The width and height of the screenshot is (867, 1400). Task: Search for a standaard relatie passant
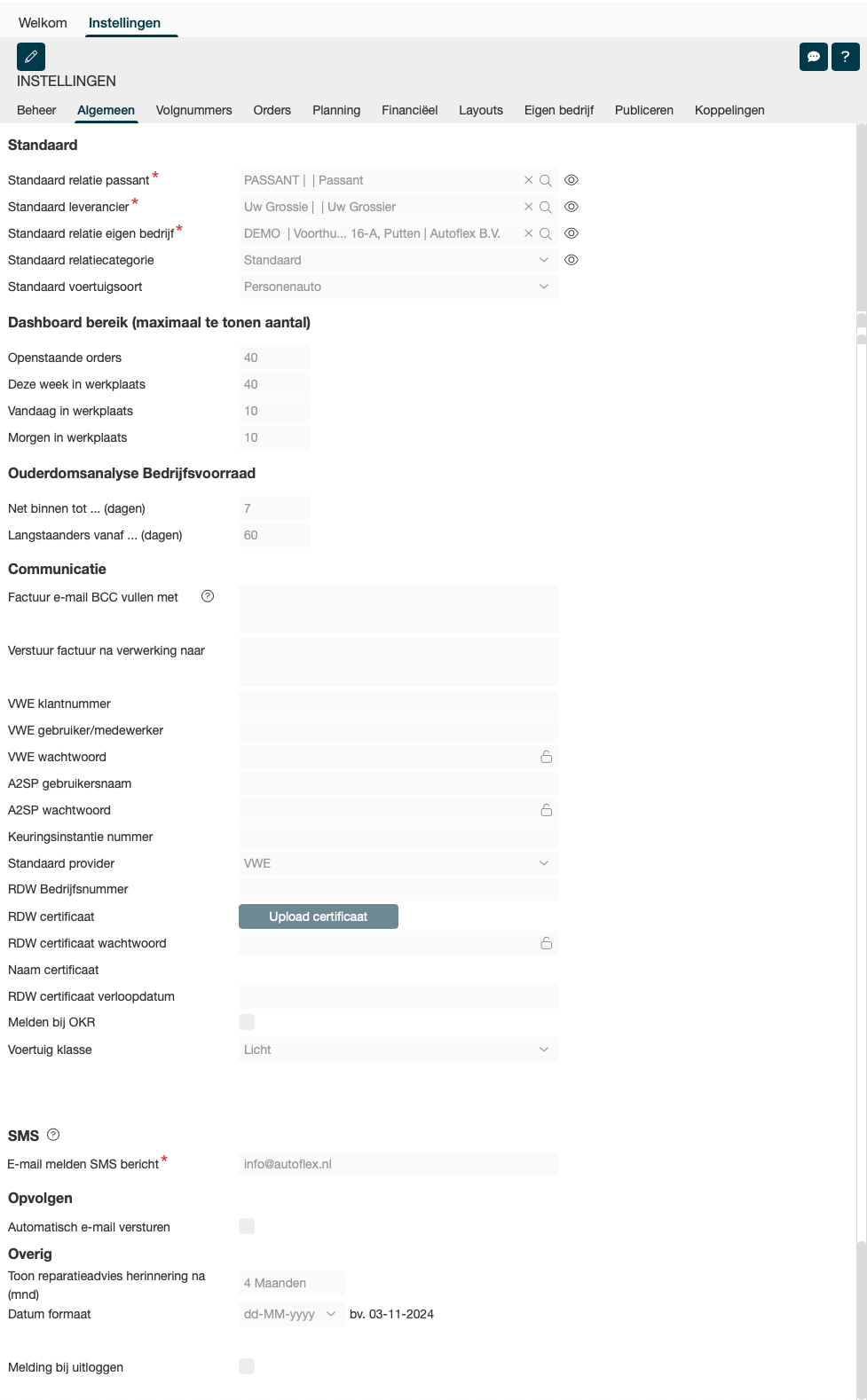[546, 180]
